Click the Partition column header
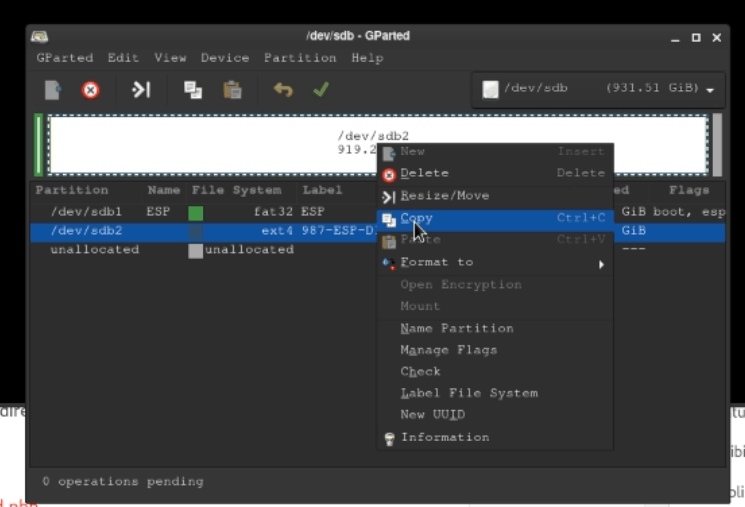The image size is (745, 507). tap(72, 191)
